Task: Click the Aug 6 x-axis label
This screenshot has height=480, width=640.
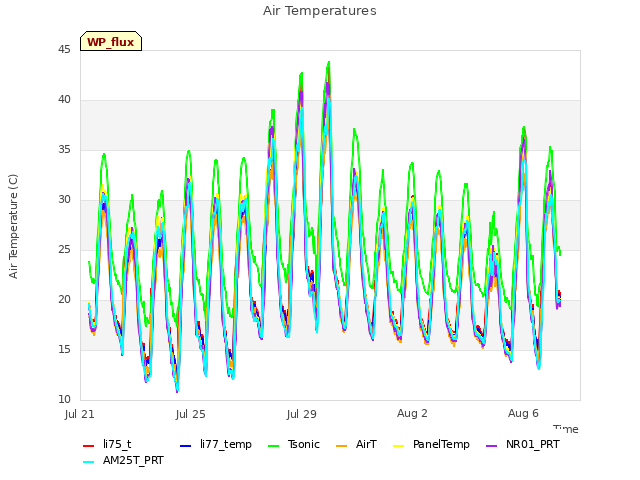Action: coord(523,413)
